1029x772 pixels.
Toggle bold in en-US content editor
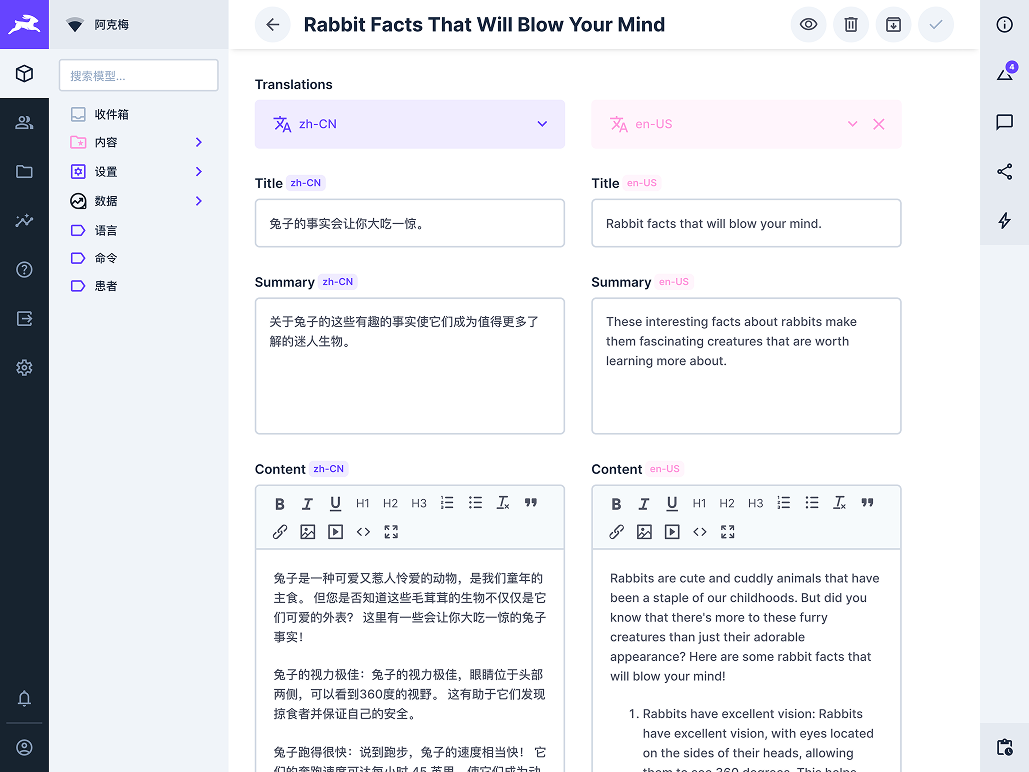point(616,504)
